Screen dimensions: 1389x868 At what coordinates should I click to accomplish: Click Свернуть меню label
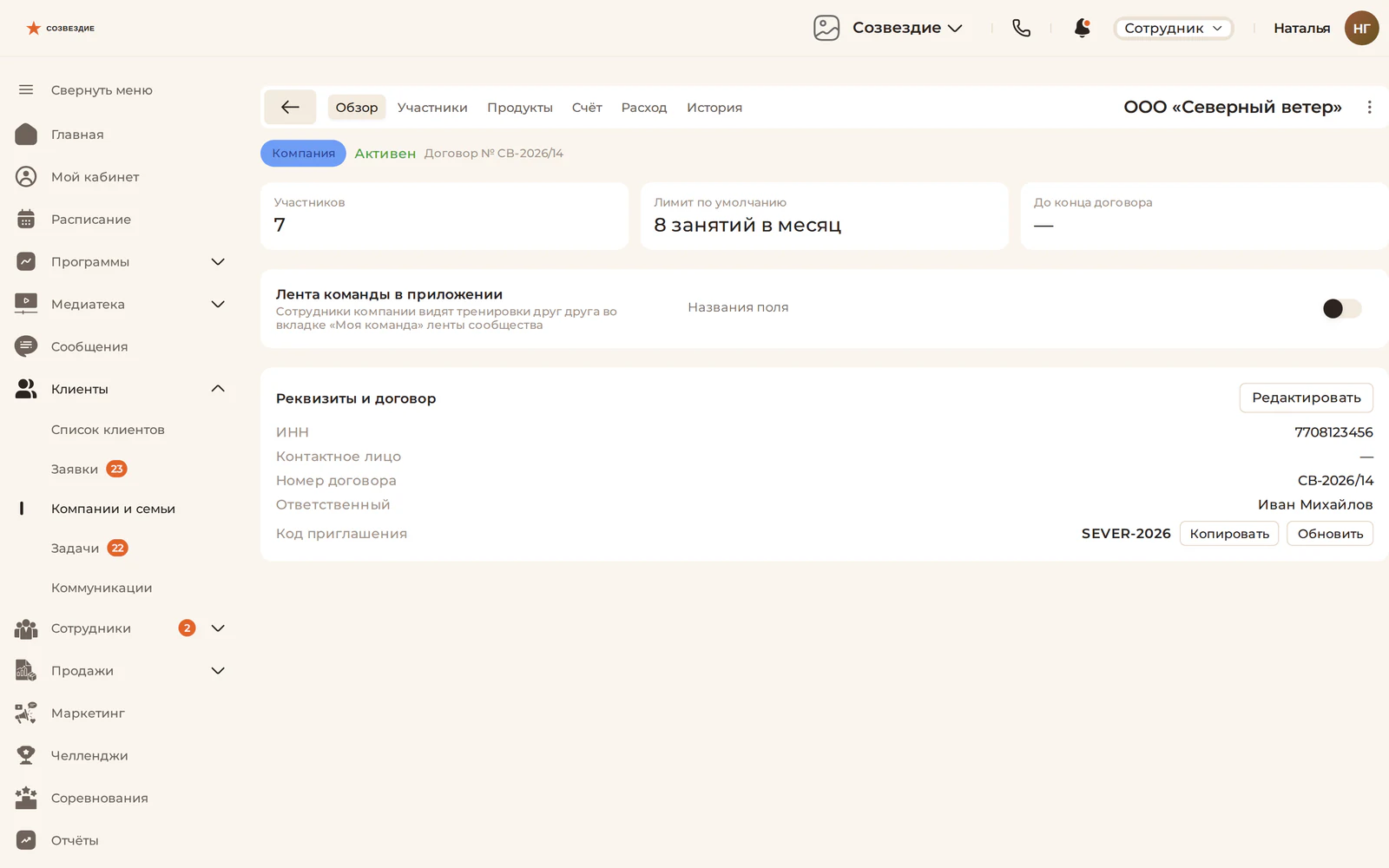pyautogui.click(x=102, y=90)
